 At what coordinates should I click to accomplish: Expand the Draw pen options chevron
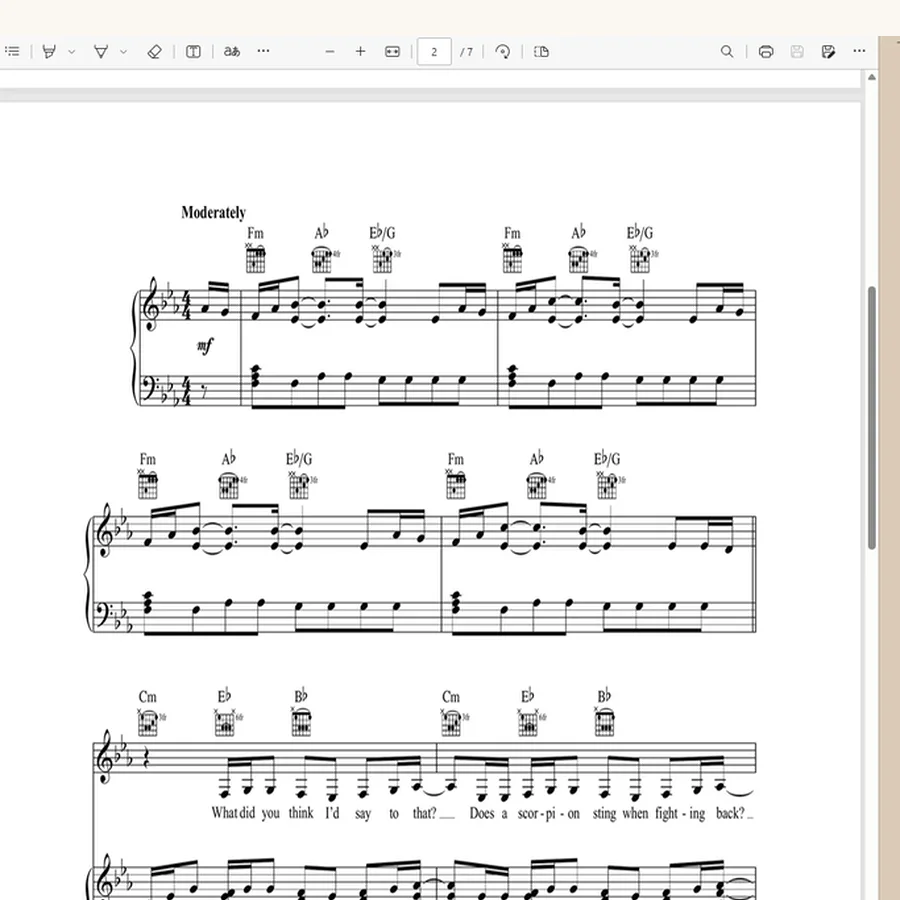point(72,52)
